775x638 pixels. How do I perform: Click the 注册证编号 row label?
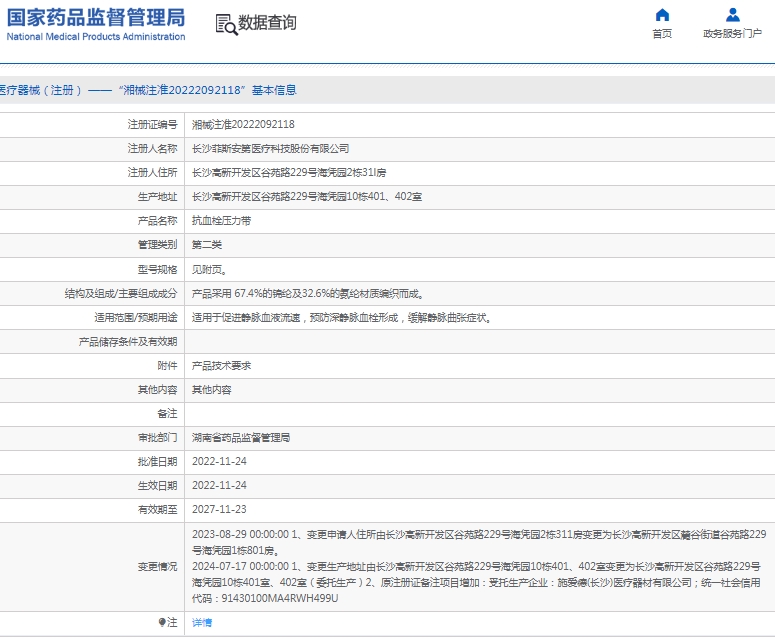pyautogui.click(x=152, y=125)
